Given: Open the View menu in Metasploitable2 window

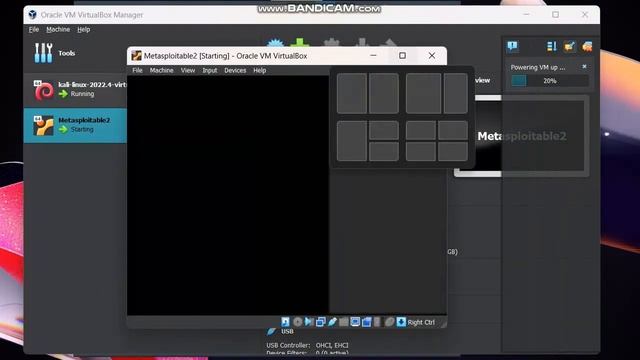Looking at the screenshot, I should [x=188, y=70].
